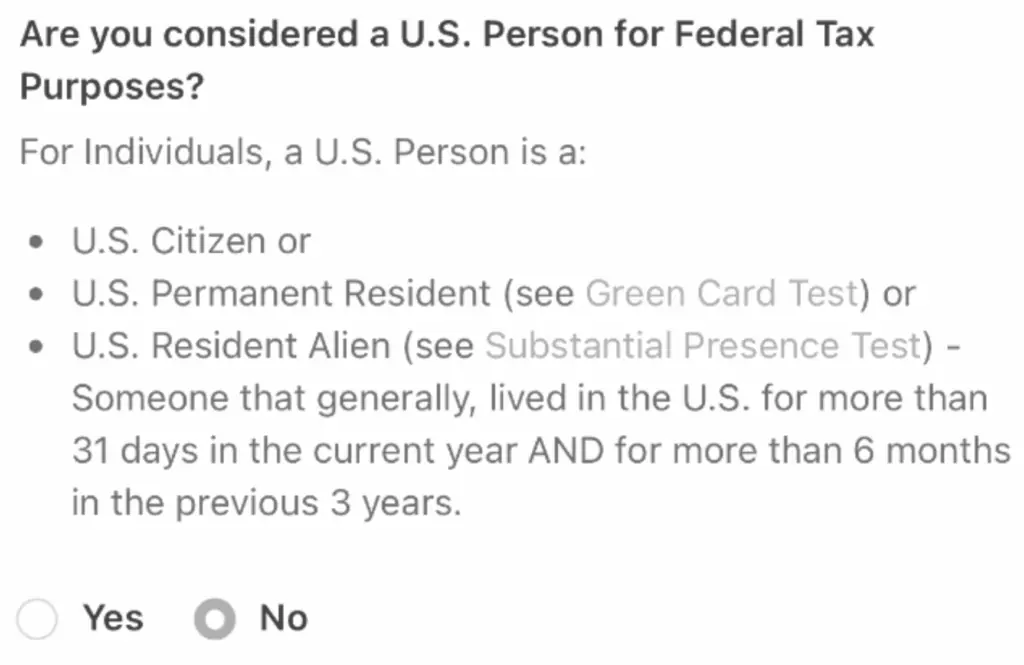Click the 'in the previous 3 years' line
The image size is (1024, 665).
[266, 503]
